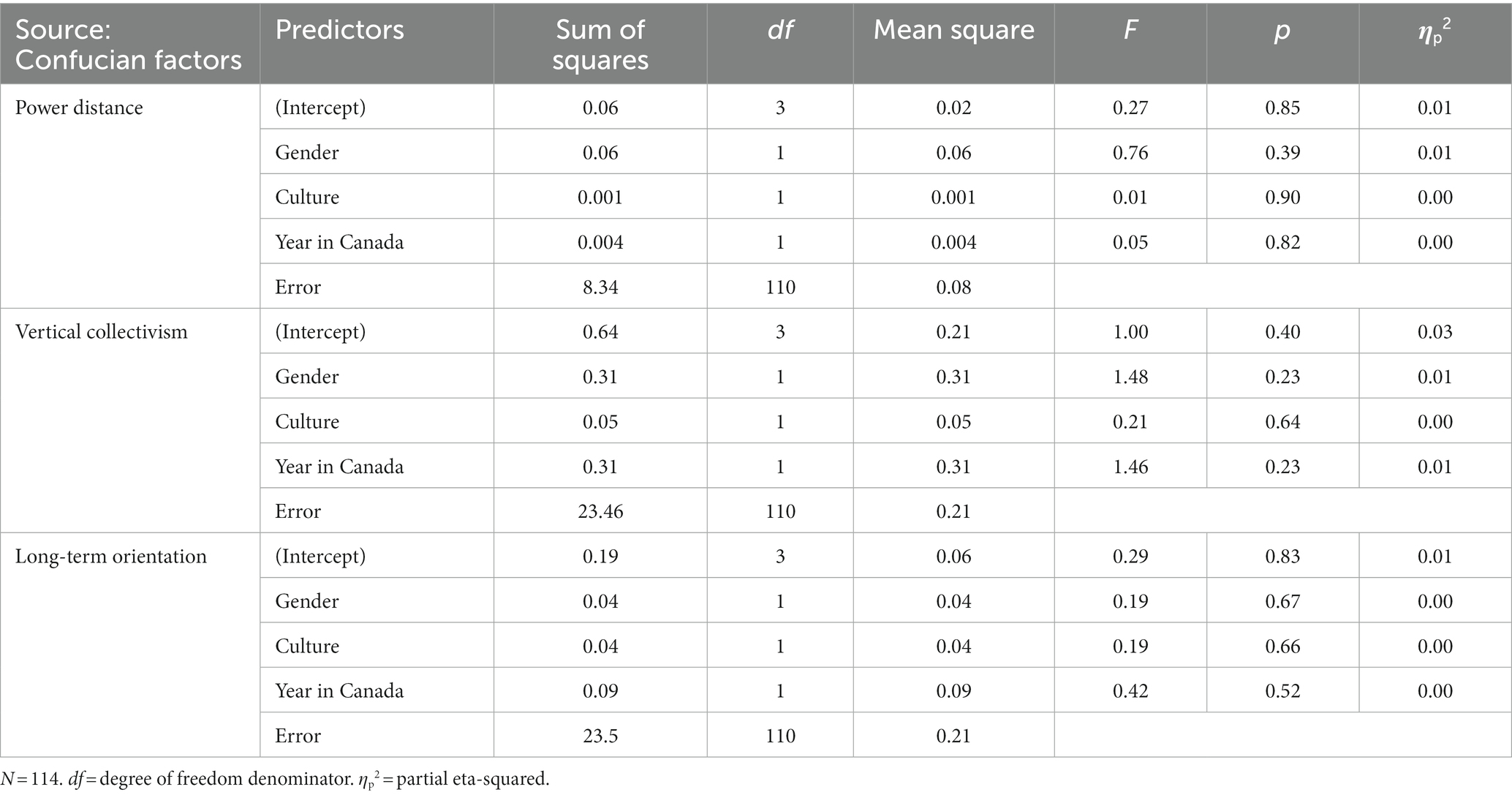Click the italic 'p' column header
This screenshot has width=1512, height=795.
1282,32
